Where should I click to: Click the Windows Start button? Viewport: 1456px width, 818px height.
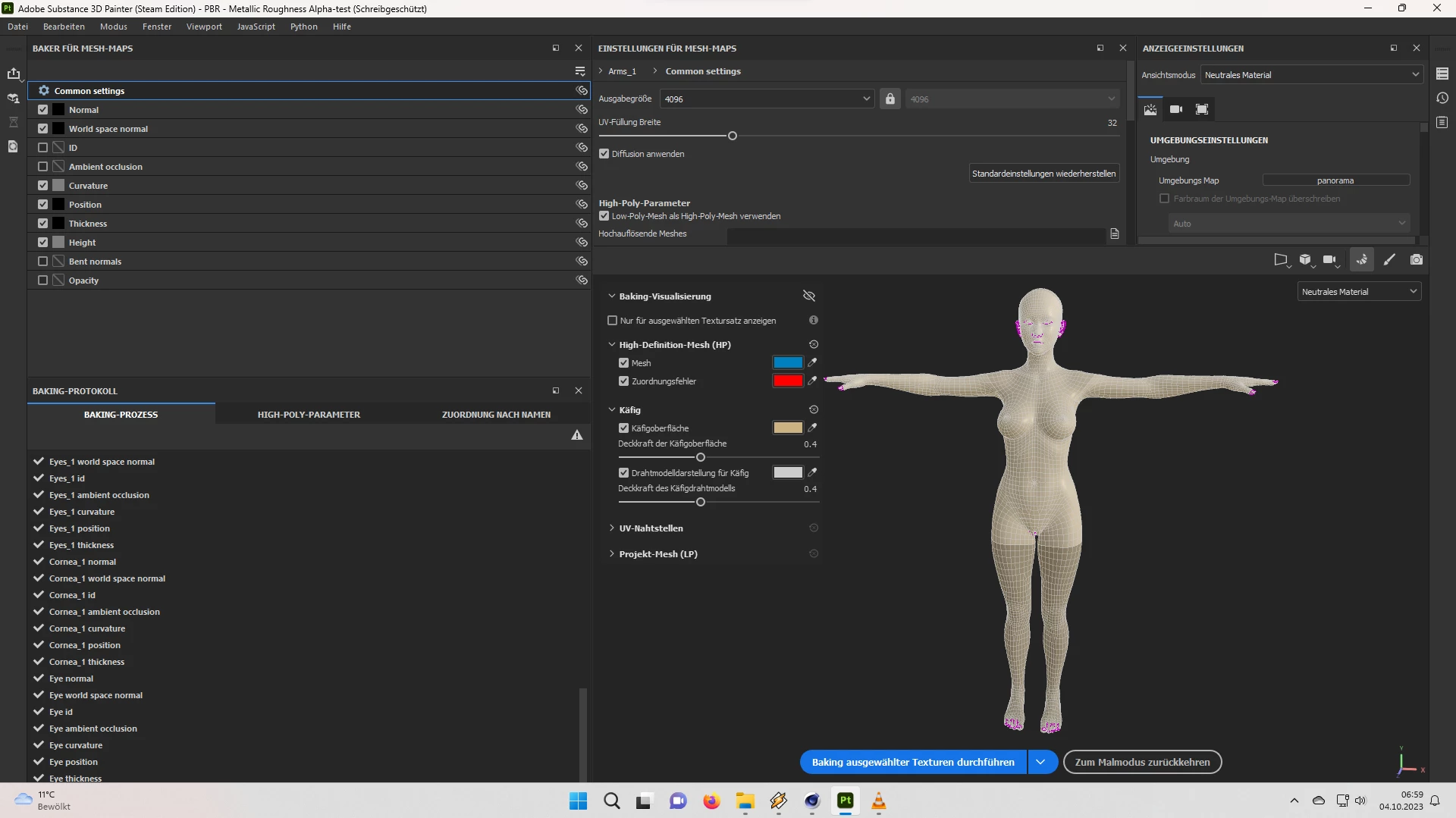point(578,801)
